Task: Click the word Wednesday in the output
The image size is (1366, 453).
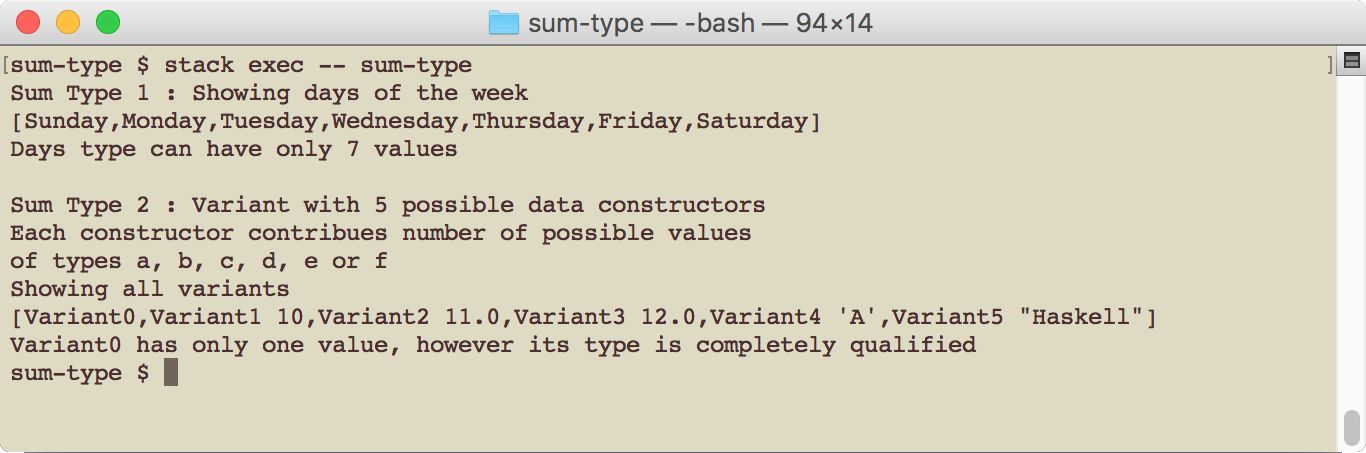Action: tap(395, 121)
